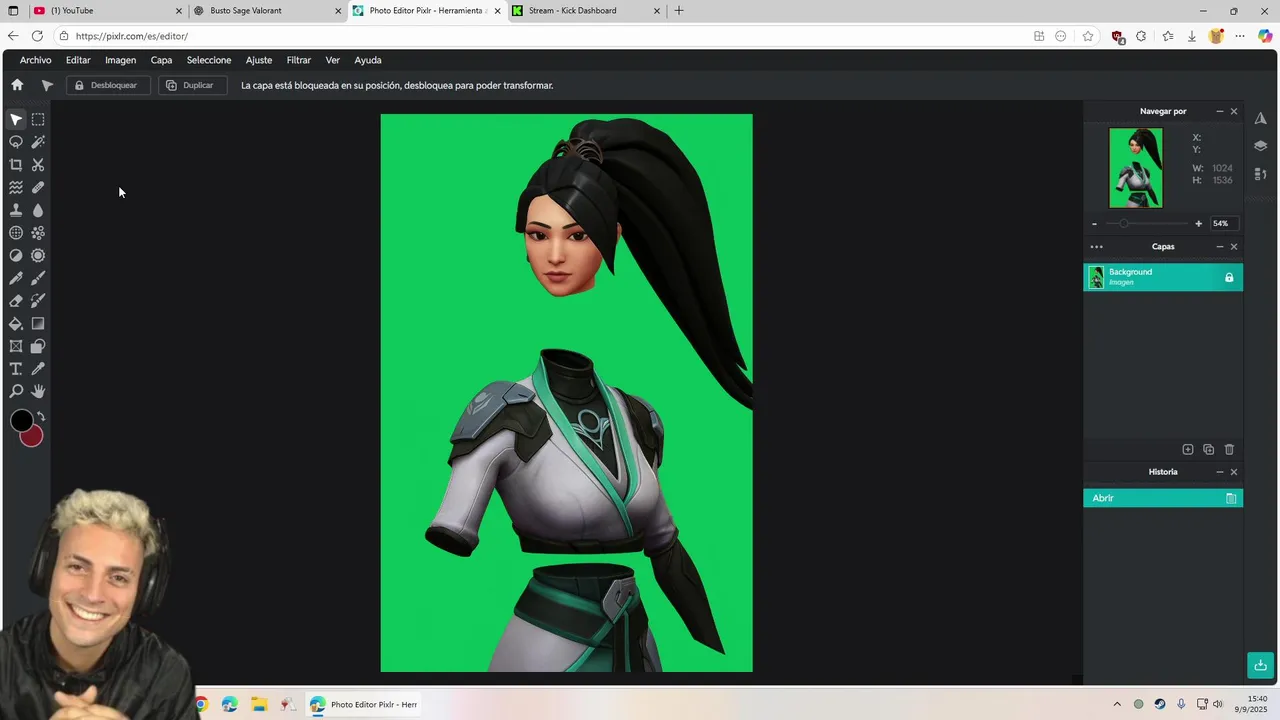Select the Heal bandage tool

click(38, 187)
